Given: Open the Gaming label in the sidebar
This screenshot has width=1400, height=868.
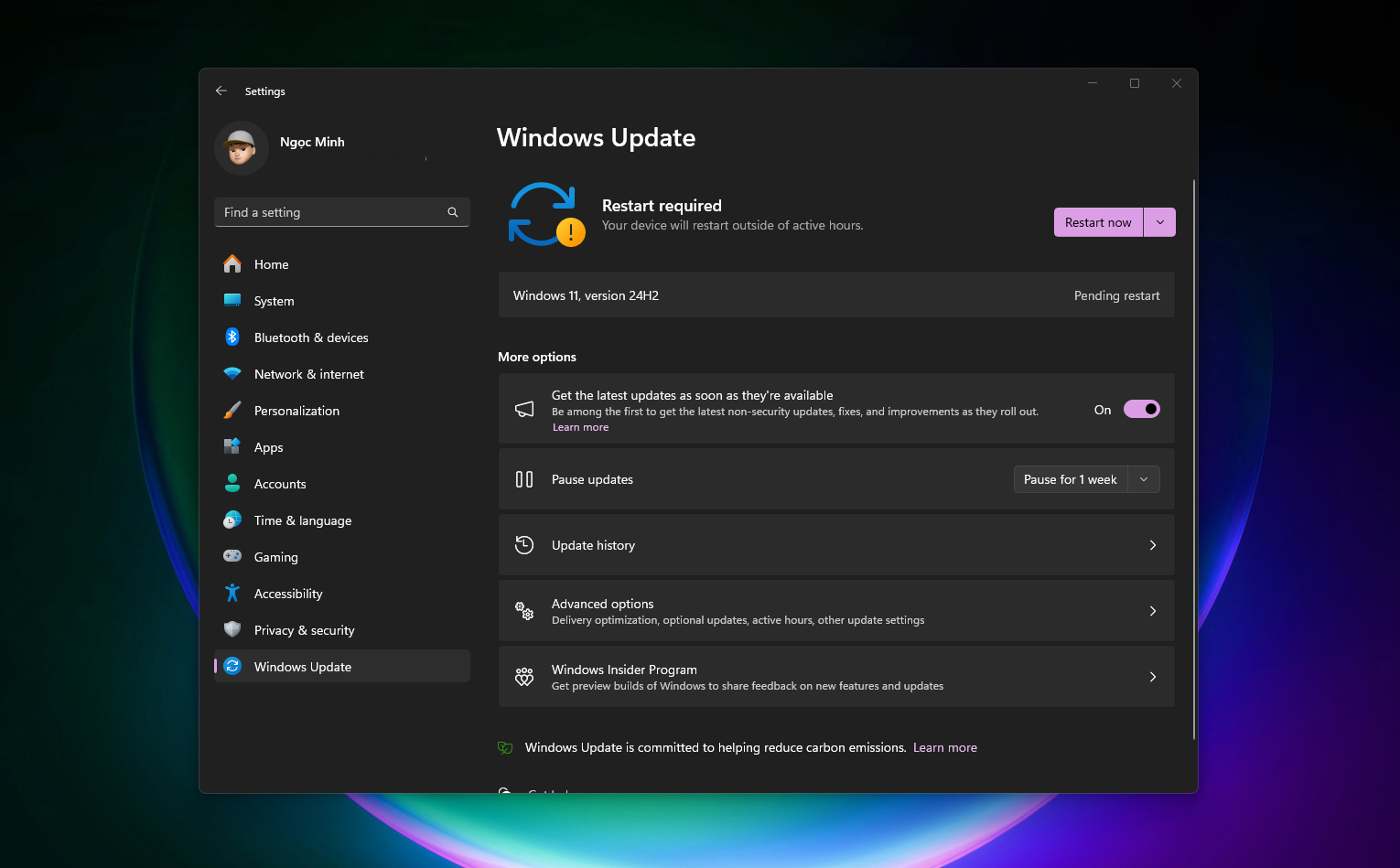Looking at the screenshot, I should [275, 557].
